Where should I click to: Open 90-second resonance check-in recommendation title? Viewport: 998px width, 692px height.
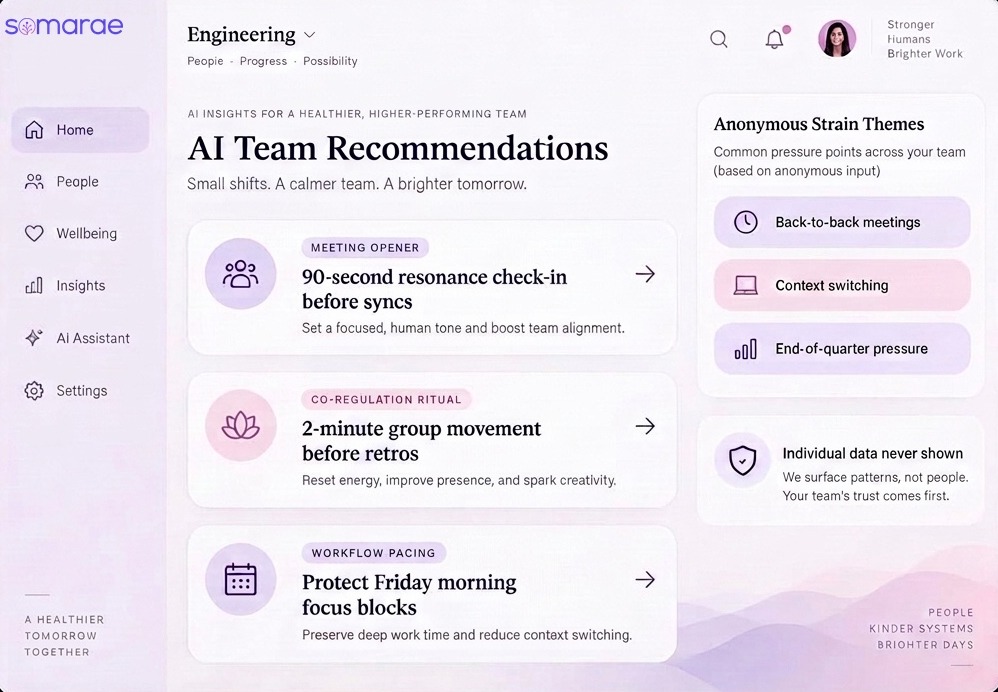(x=434, y=289)
